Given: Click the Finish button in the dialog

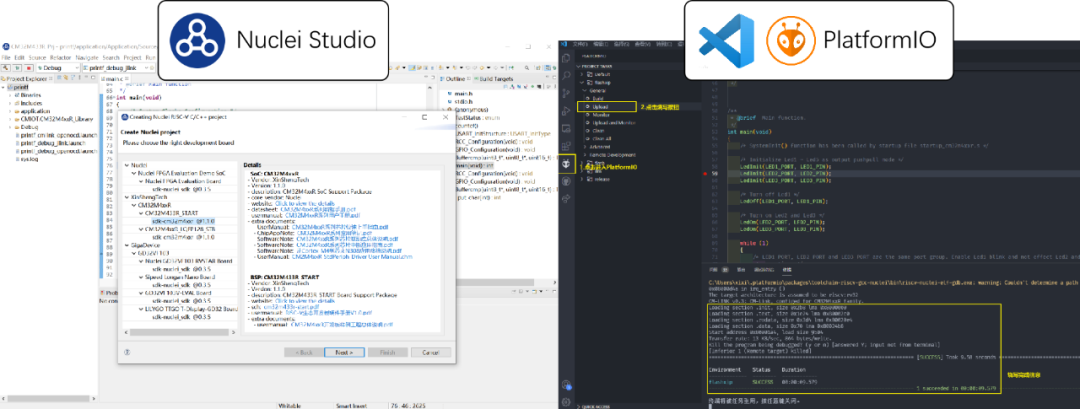Looking at the screenshot, I should (387, 353).
